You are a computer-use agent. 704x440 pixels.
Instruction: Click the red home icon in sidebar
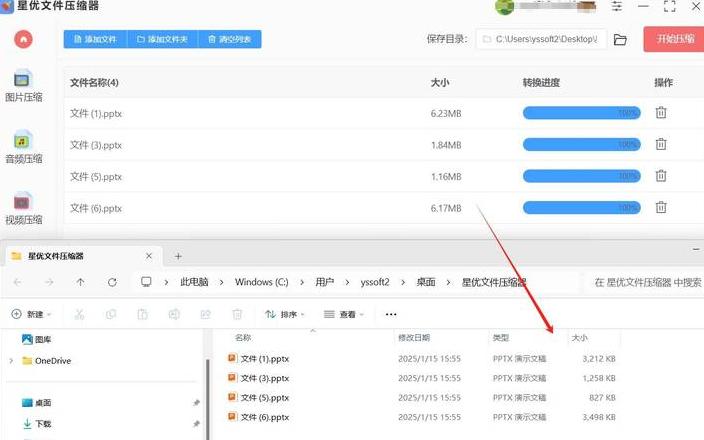tap(23, 39)
